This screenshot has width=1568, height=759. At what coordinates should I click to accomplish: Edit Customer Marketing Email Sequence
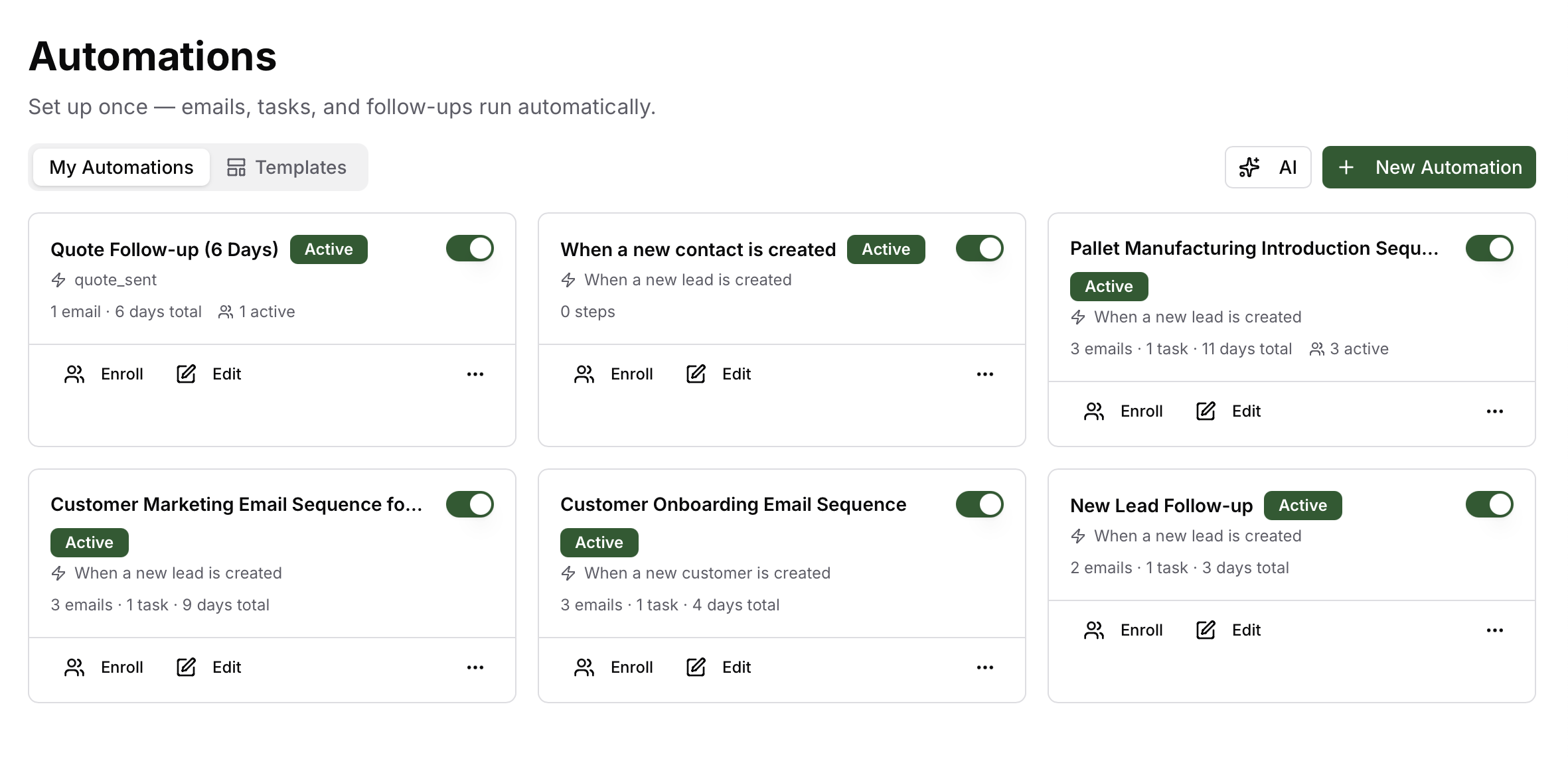tap(209, 667)
